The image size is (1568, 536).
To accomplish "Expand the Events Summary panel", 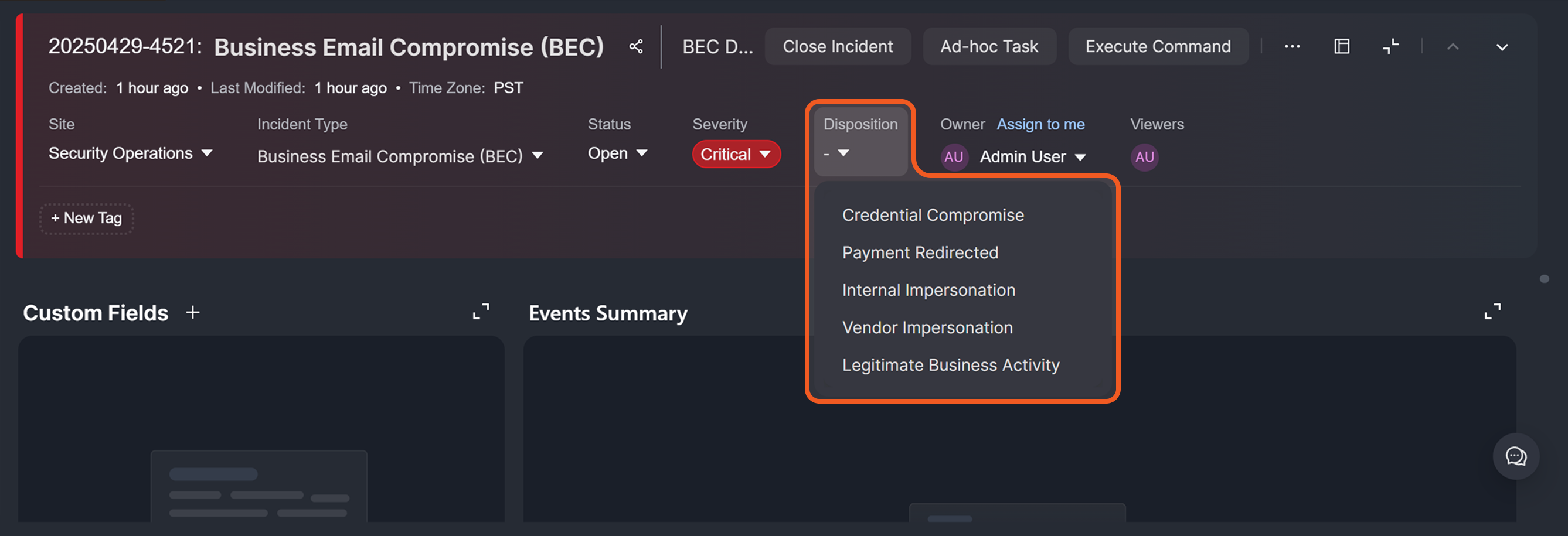I will [1492, 312].
